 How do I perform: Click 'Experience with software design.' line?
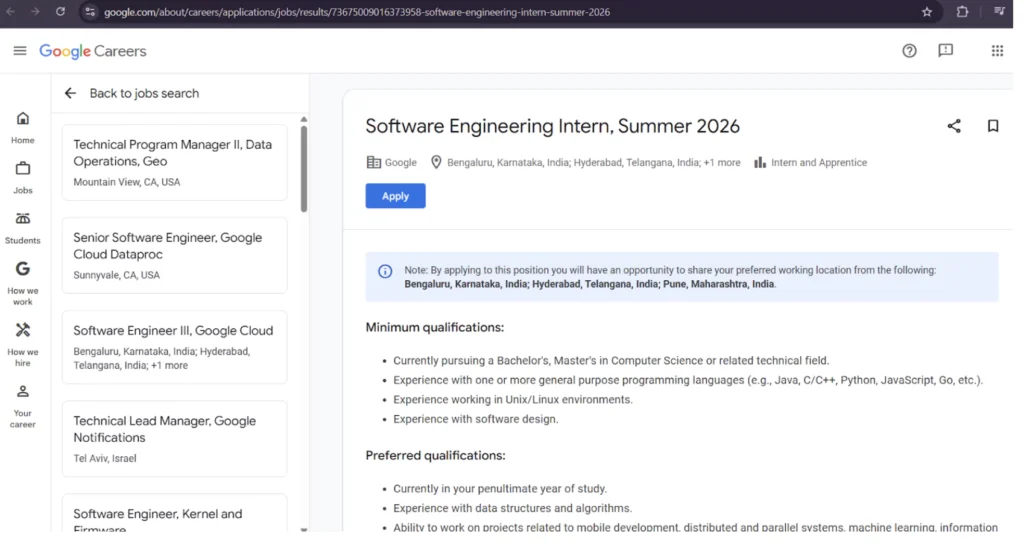pyautogui.click(x=475, y=419)
